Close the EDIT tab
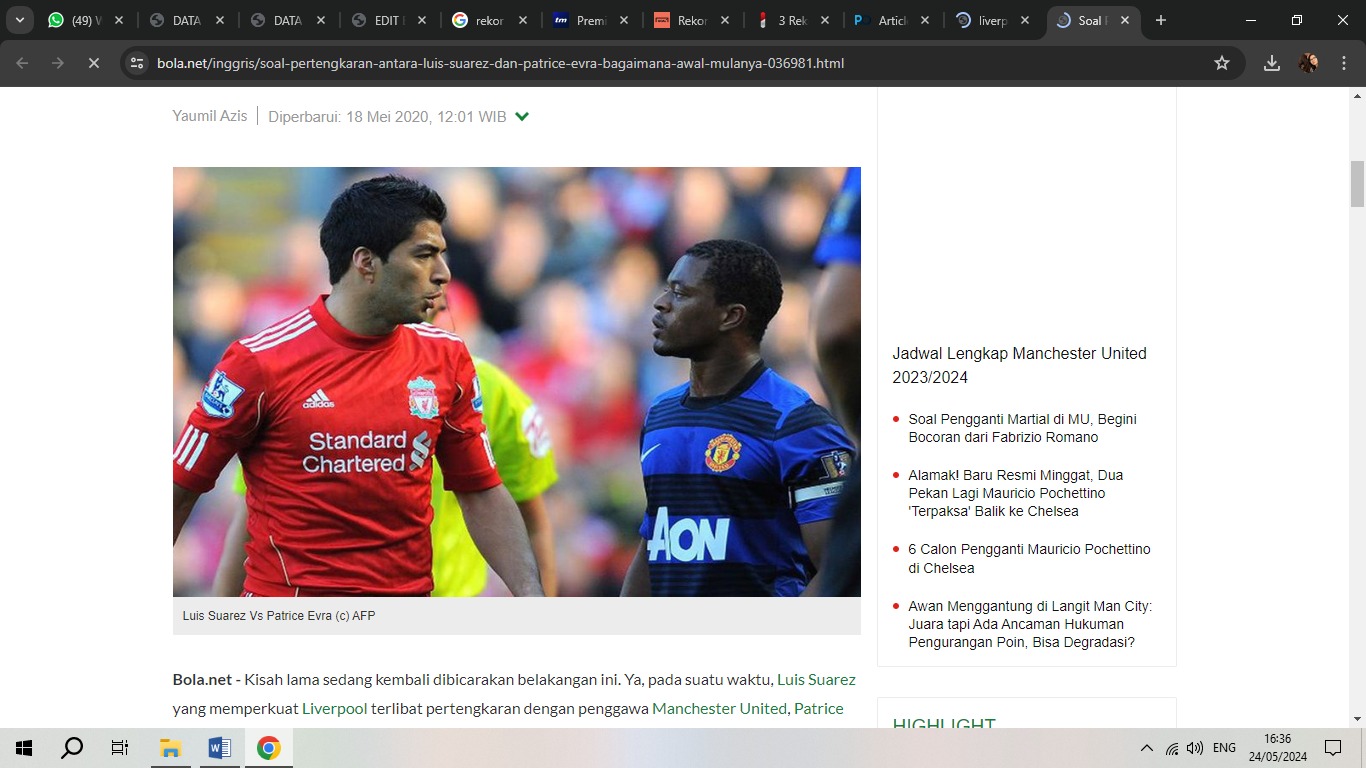Viewport: 1366px width, 768px height. click(x=422, y=20)
